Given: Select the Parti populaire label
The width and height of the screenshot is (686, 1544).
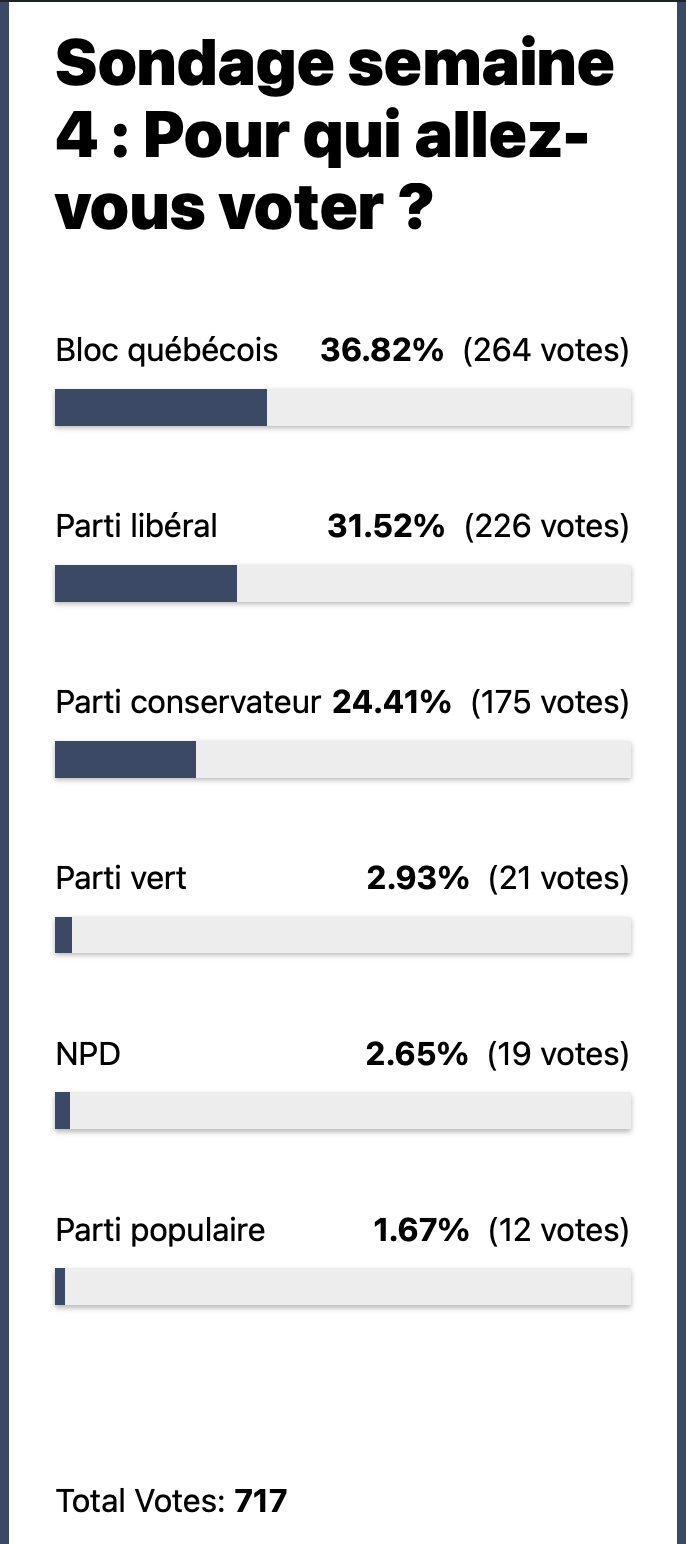Looking at the screenshot, I should coord(160,1230).
